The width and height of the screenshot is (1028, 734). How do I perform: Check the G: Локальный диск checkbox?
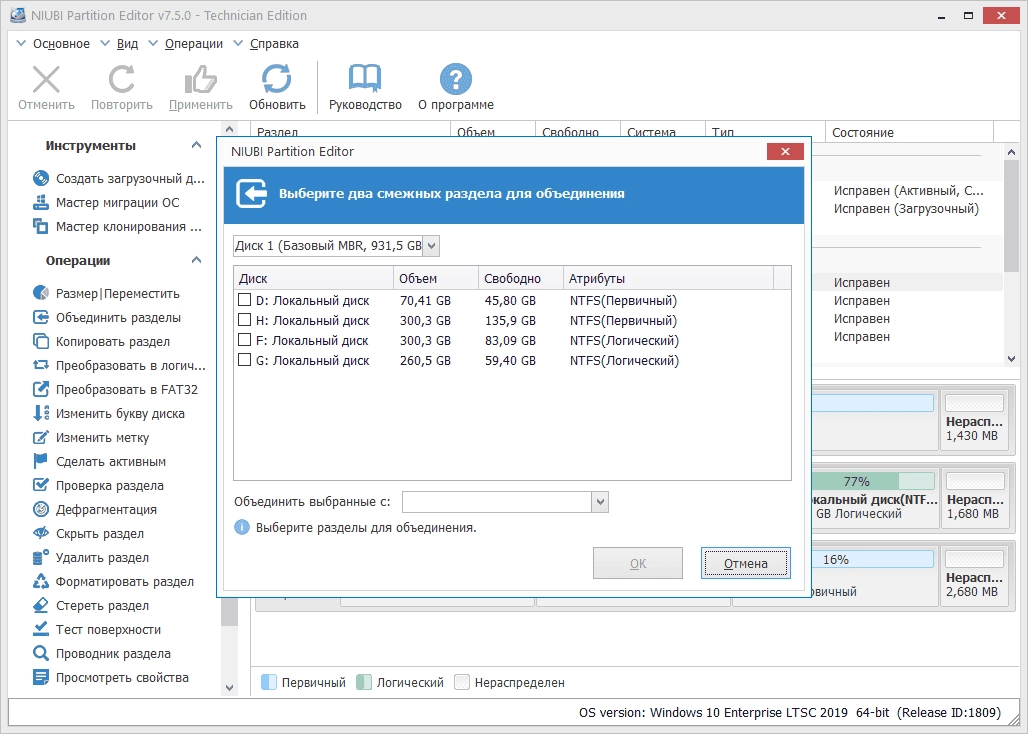[x=245, y=360]
